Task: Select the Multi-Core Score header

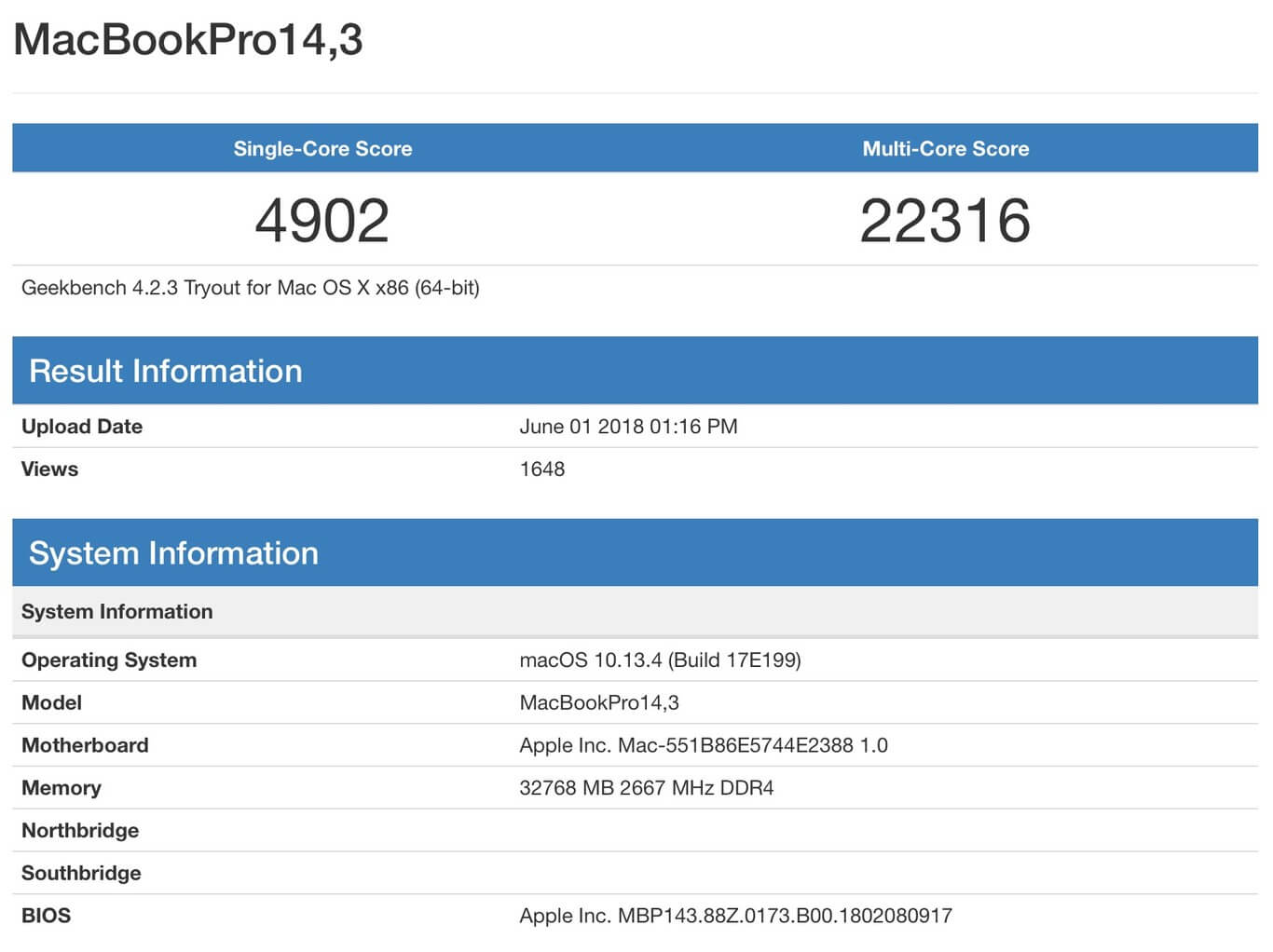Action: [x=945, y=148]
